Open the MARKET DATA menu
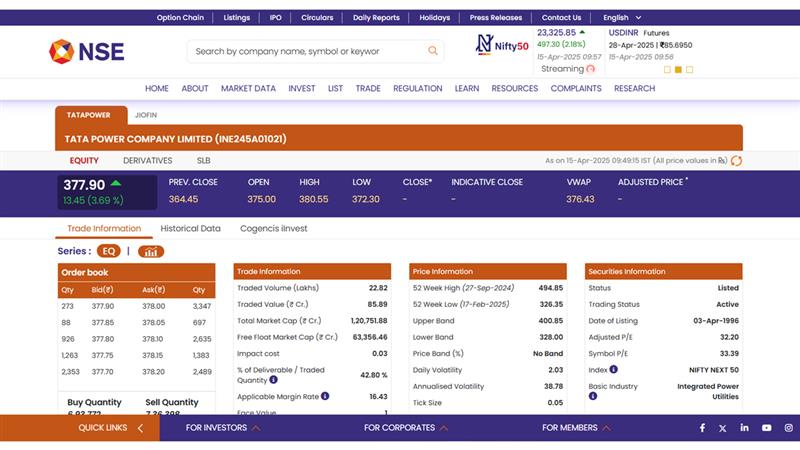This screenshot has width=800, height=450. coord(248,88)
